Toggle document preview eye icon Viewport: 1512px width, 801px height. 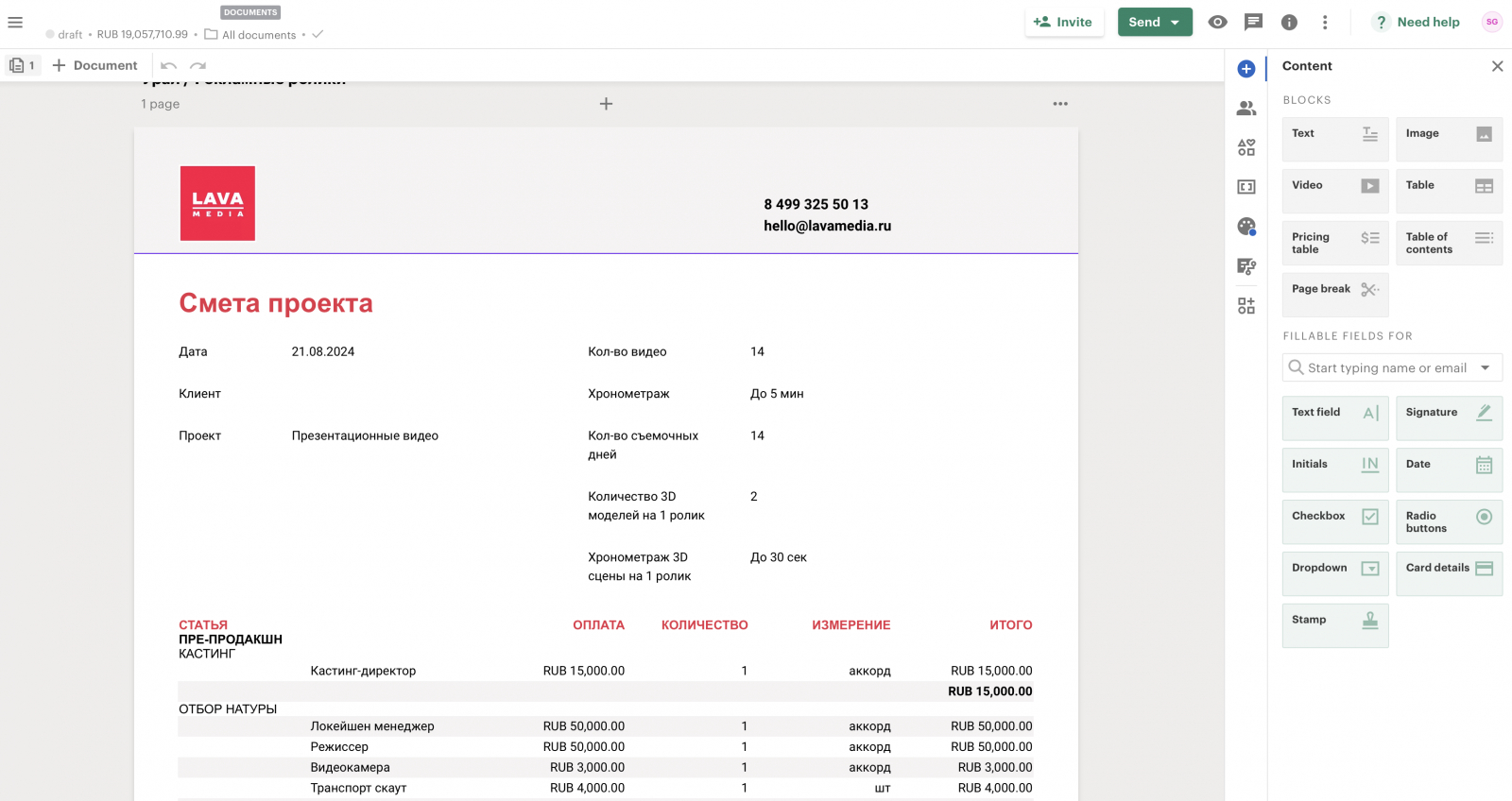[1217, 22]
